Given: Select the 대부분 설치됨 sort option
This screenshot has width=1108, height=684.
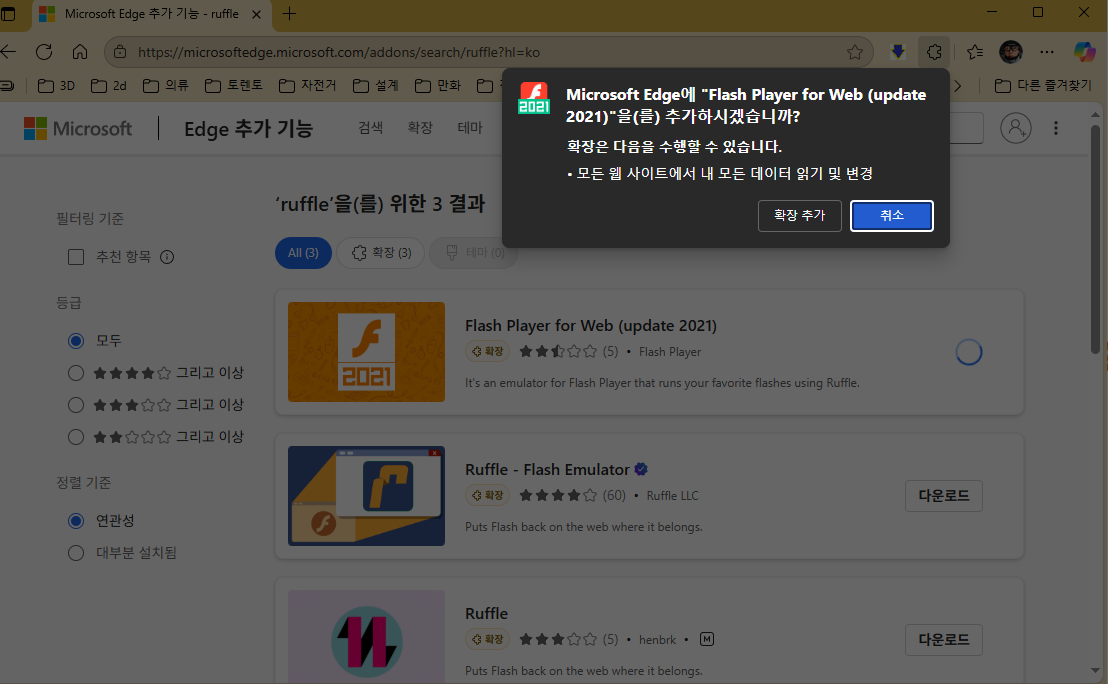Looking at the screenshot, I should click(x=75, y=552).
